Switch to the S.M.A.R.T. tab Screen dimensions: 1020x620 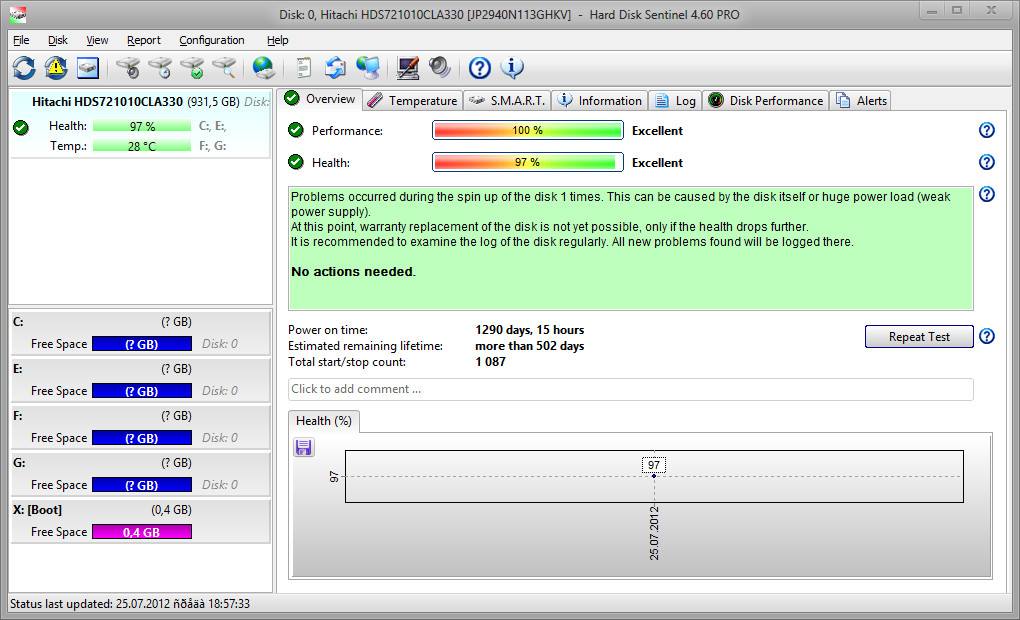point(507,100)
